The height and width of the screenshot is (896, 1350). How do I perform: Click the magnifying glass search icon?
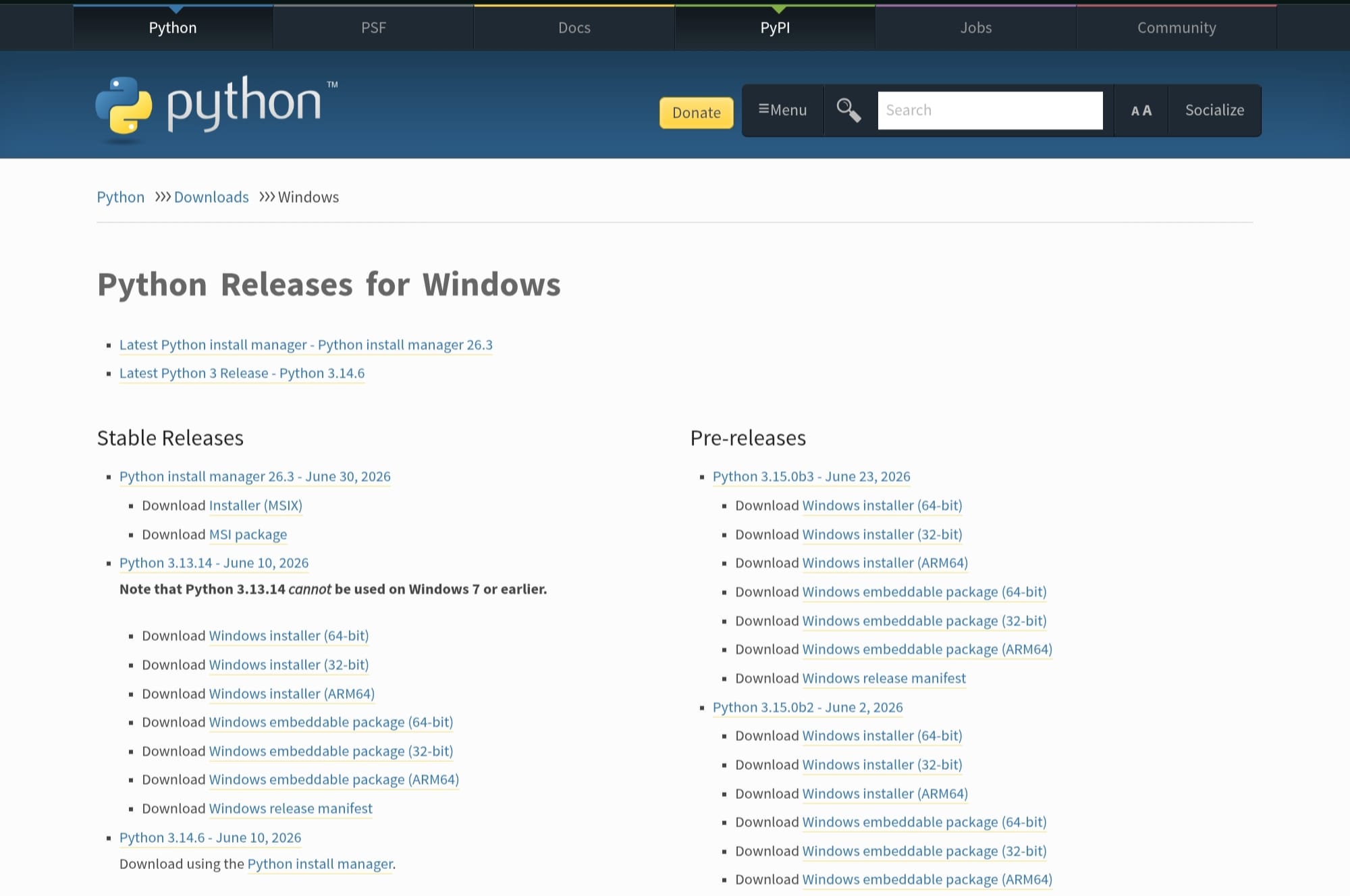pyautogui.click(x=848, y=110)
